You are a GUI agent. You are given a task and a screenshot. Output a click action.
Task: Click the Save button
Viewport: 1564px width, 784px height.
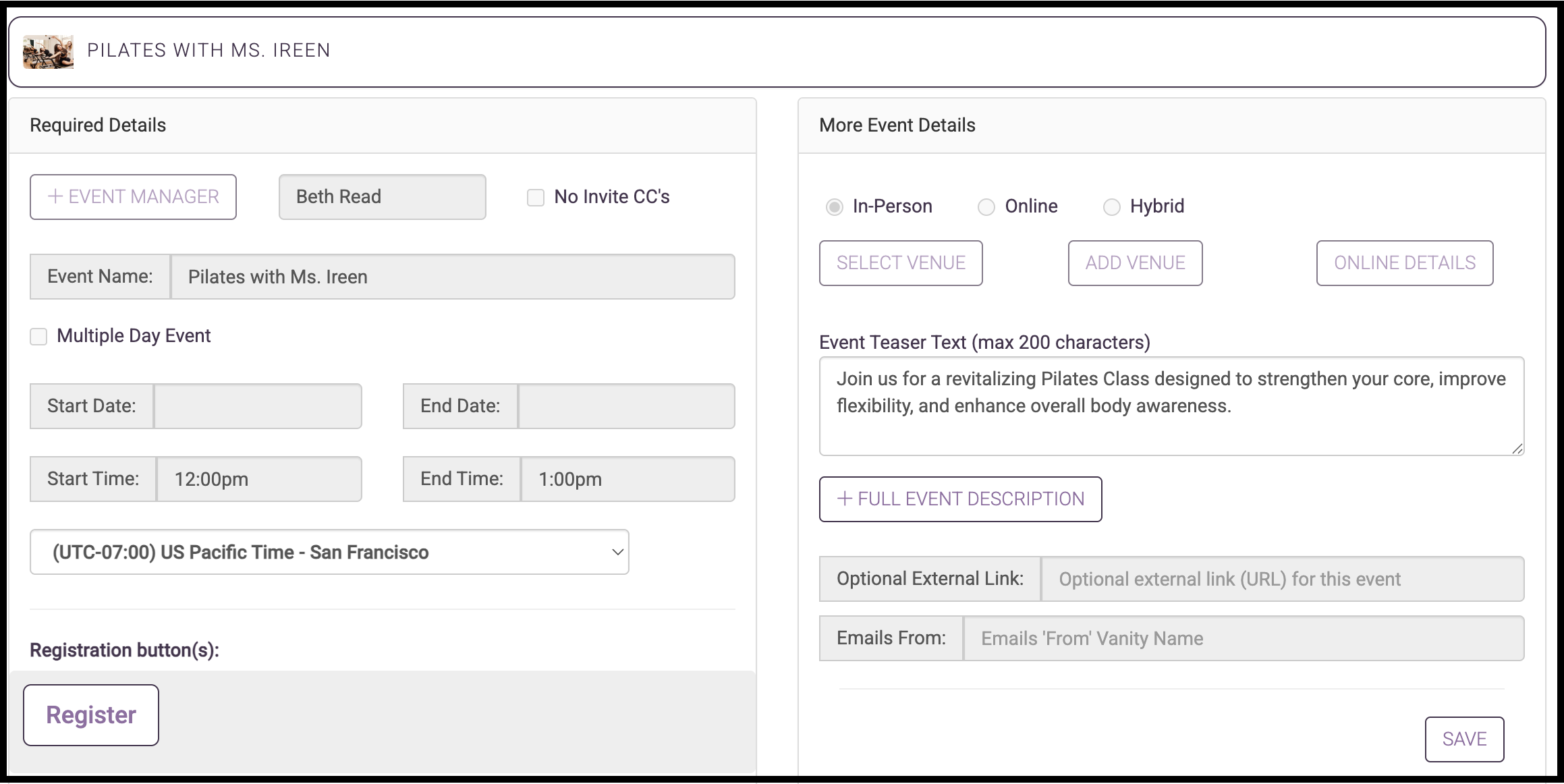[1464, 739]
